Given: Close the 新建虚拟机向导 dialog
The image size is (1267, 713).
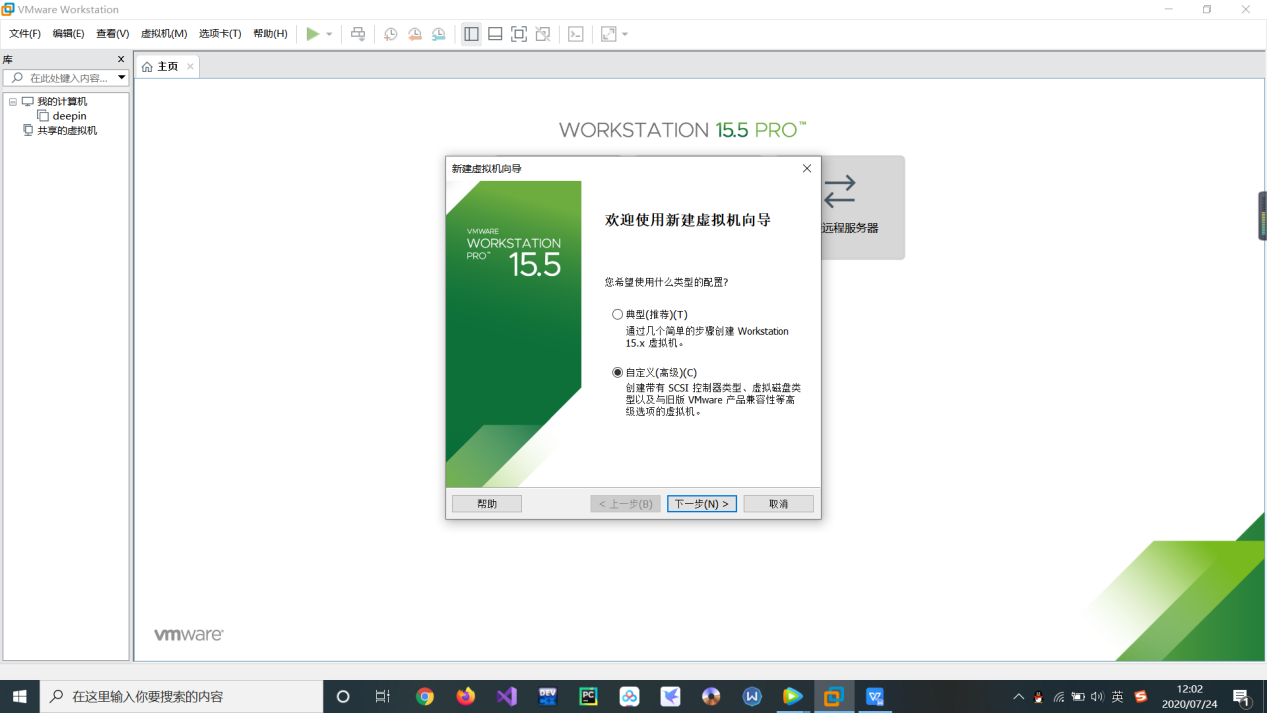Looking at the screenshot, I should [807, 168].
